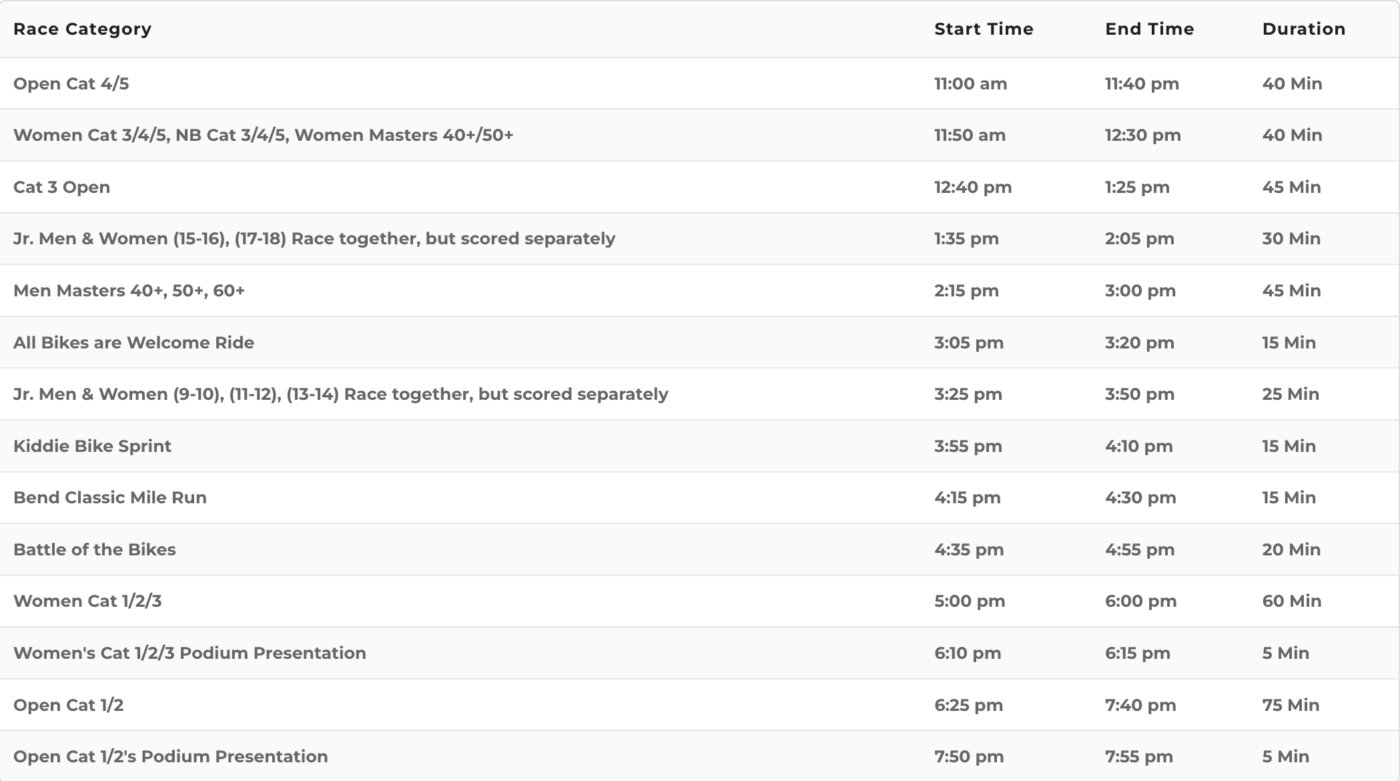Click the 75 Min duration cell
1400x781 pixels.
tap(1290, 705)
